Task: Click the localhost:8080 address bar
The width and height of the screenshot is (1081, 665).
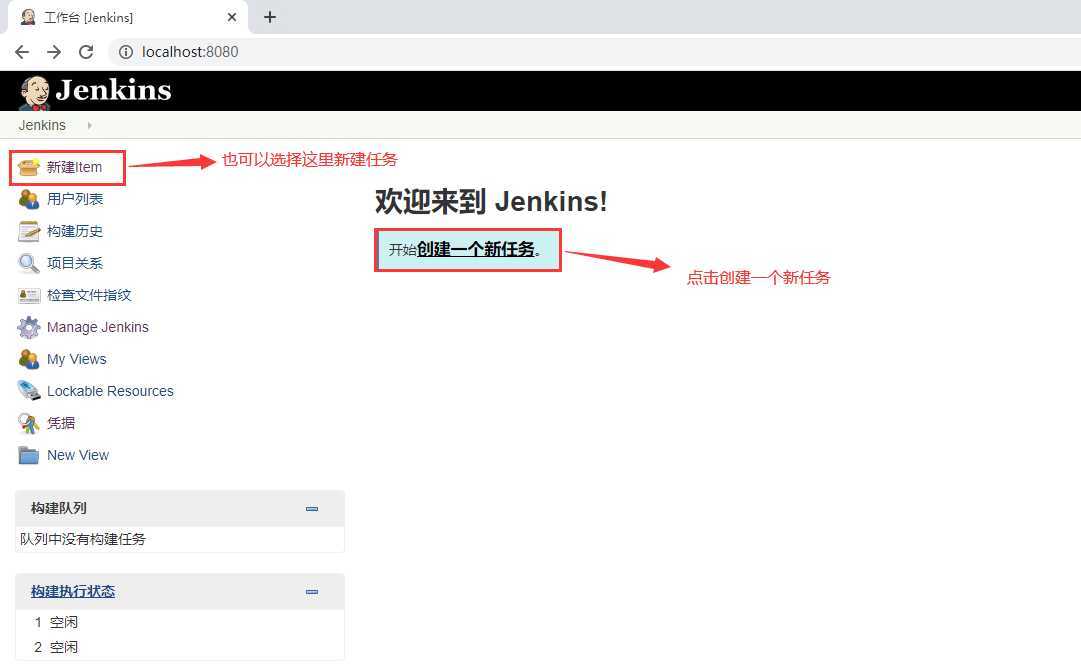Action: click(x=593, y=52)
